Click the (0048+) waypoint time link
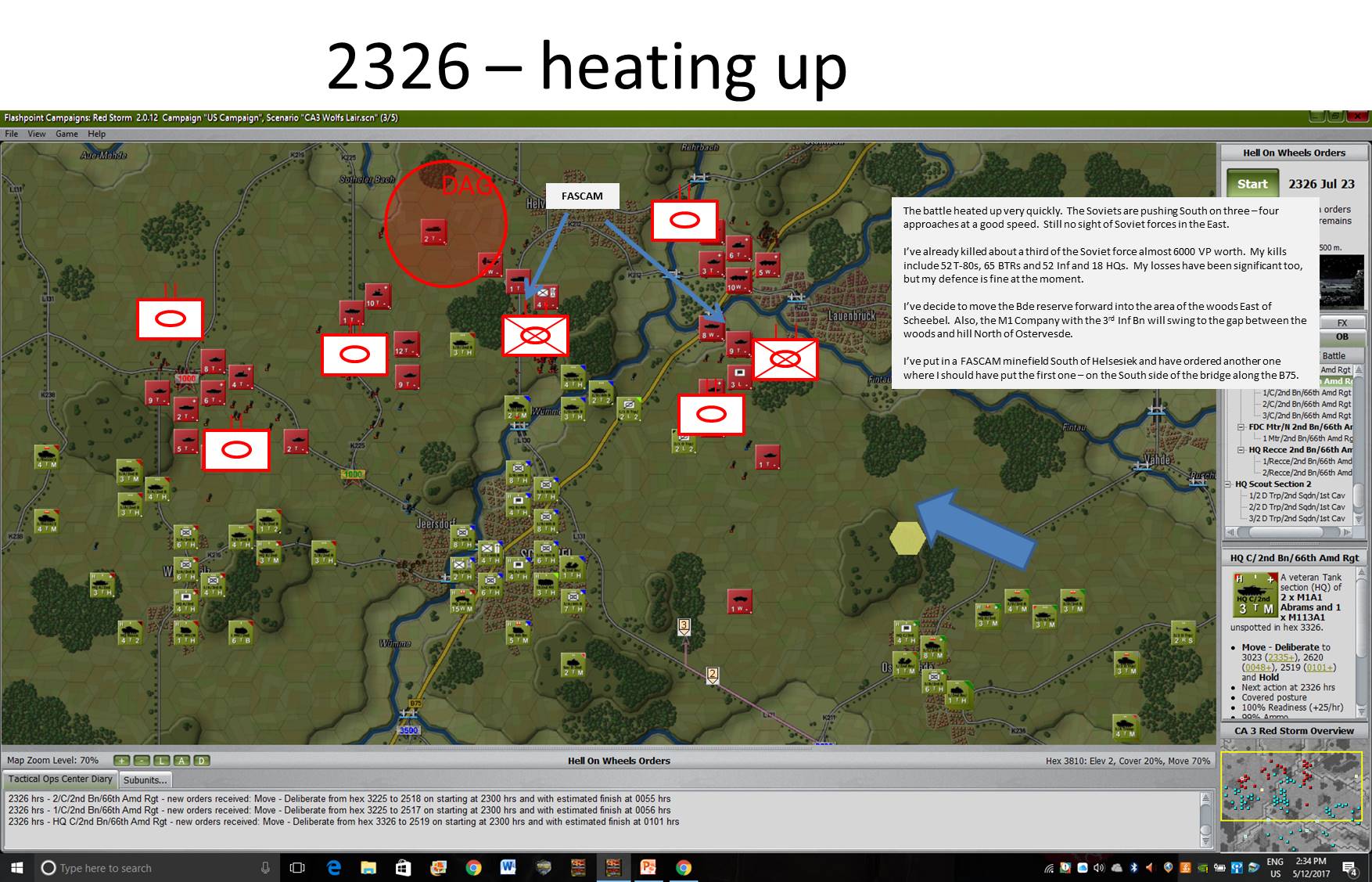The height and width of the screenshot is (882, 1372). [x=1259, y=668]
